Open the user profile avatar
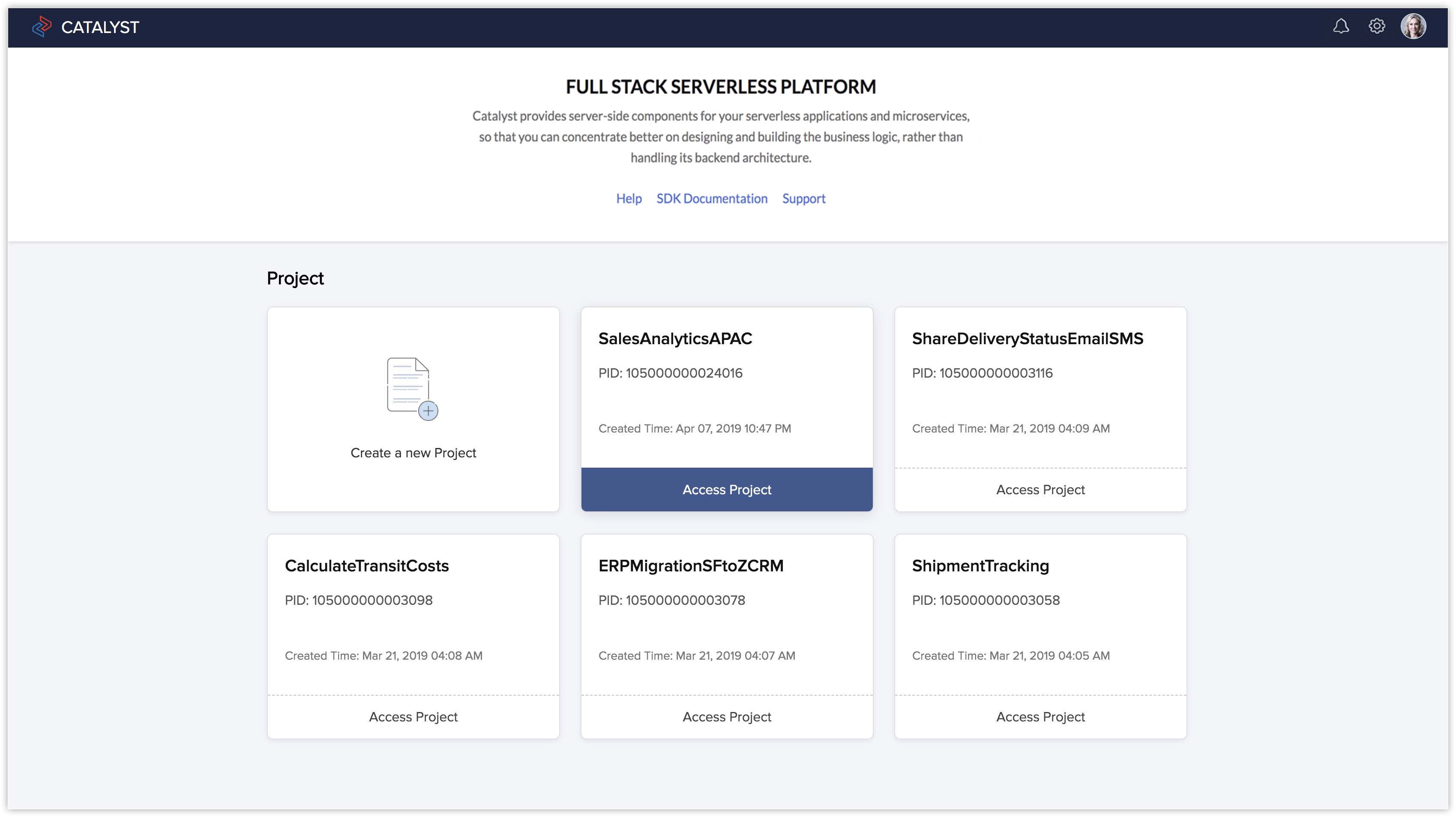 [1413, 26]
